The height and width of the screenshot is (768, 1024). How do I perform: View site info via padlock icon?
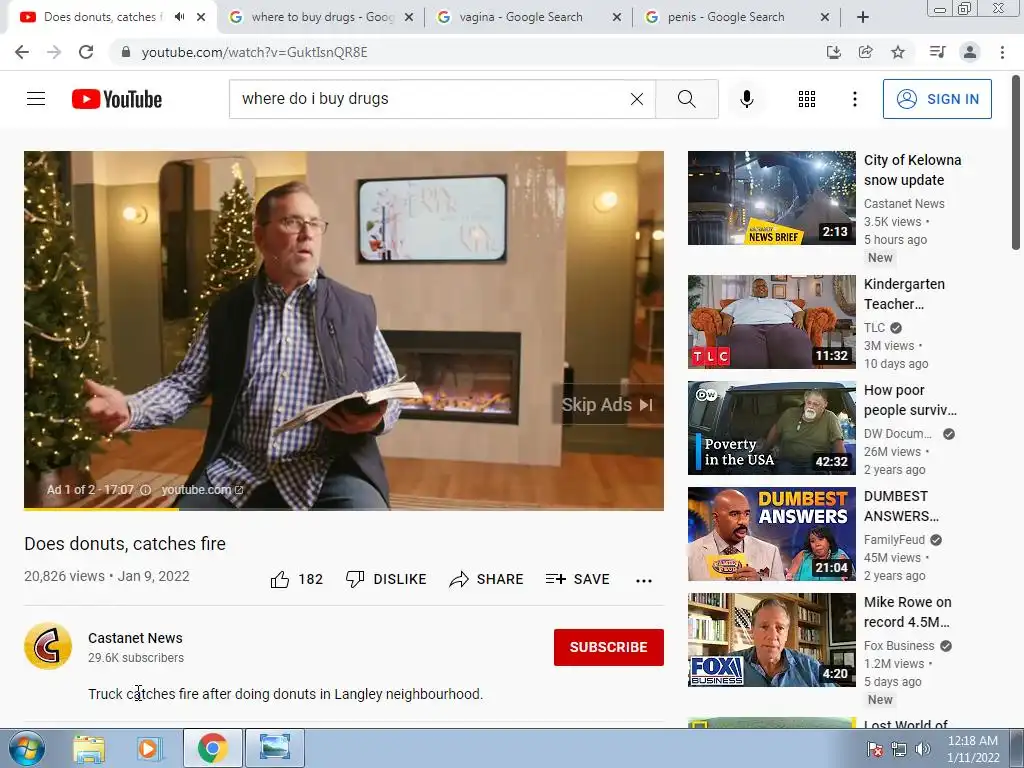point(126,52)
